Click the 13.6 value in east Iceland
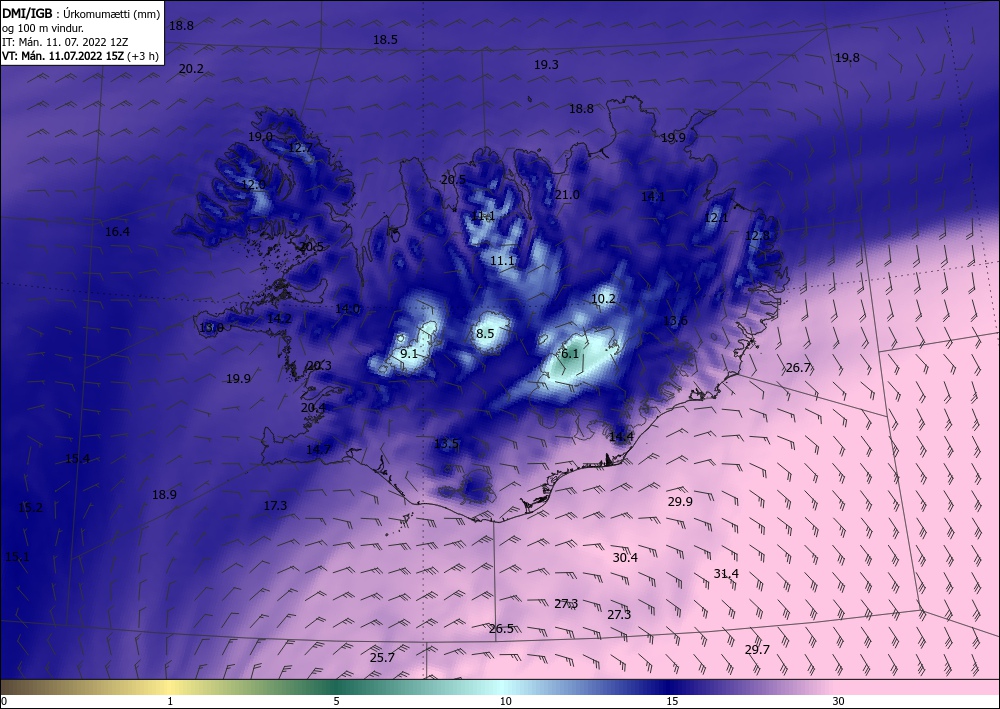 click(675, 320)
